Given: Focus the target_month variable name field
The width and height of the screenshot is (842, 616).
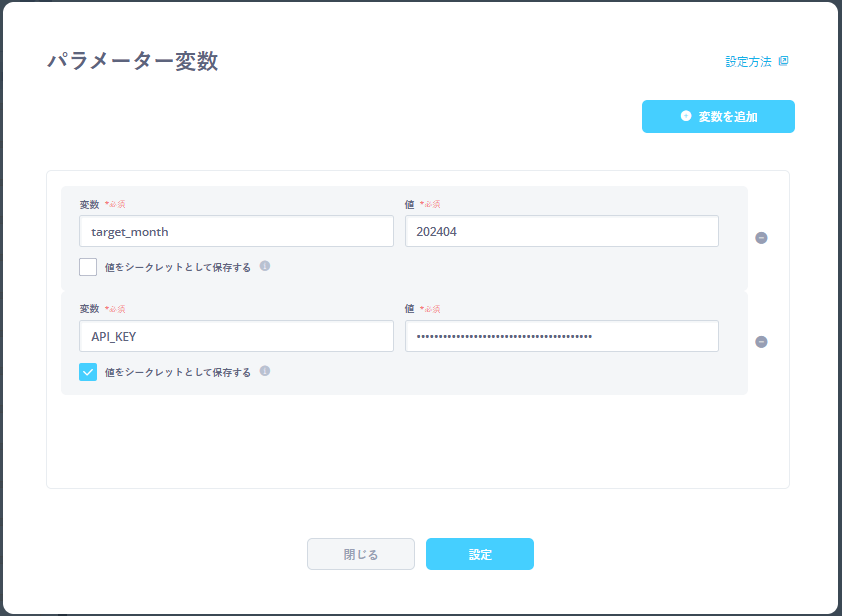Looking at the screenshot, I should point(236,231).
